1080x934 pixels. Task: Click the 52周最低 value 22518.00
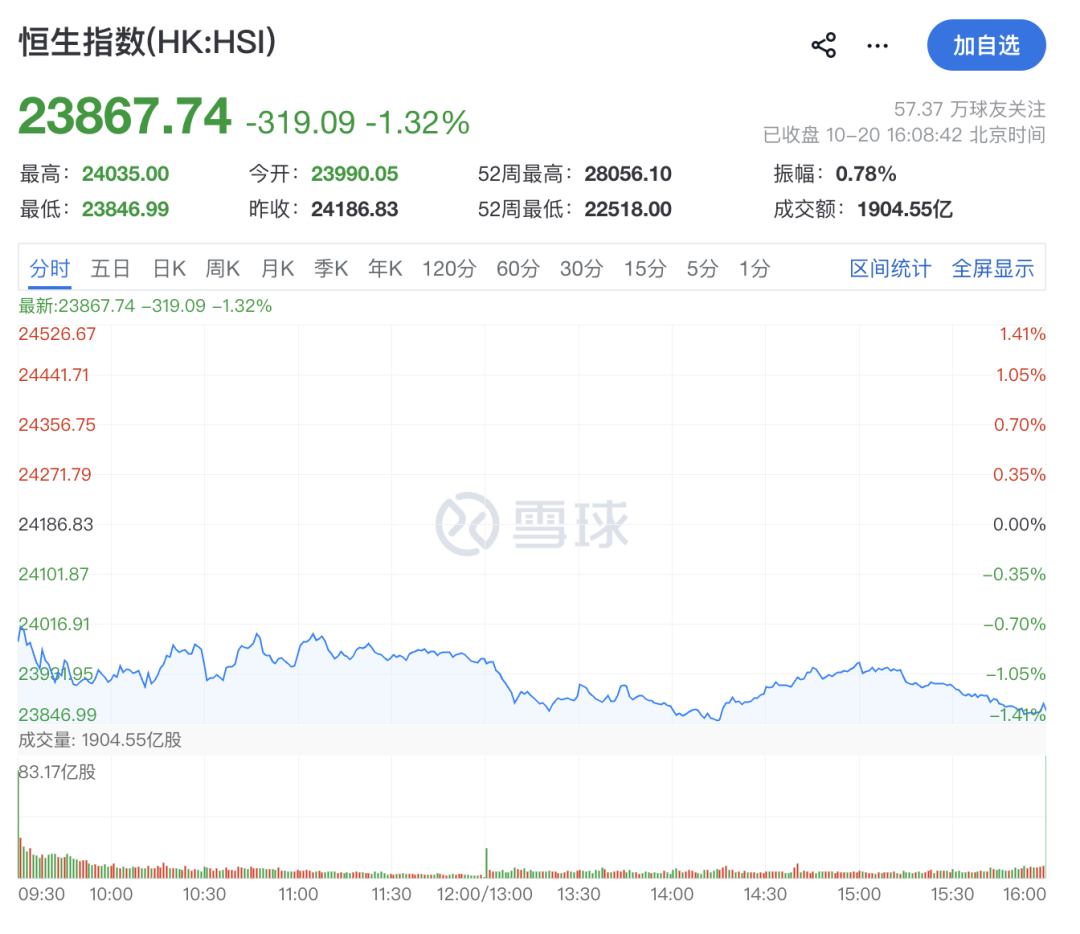tap(628, 209)
